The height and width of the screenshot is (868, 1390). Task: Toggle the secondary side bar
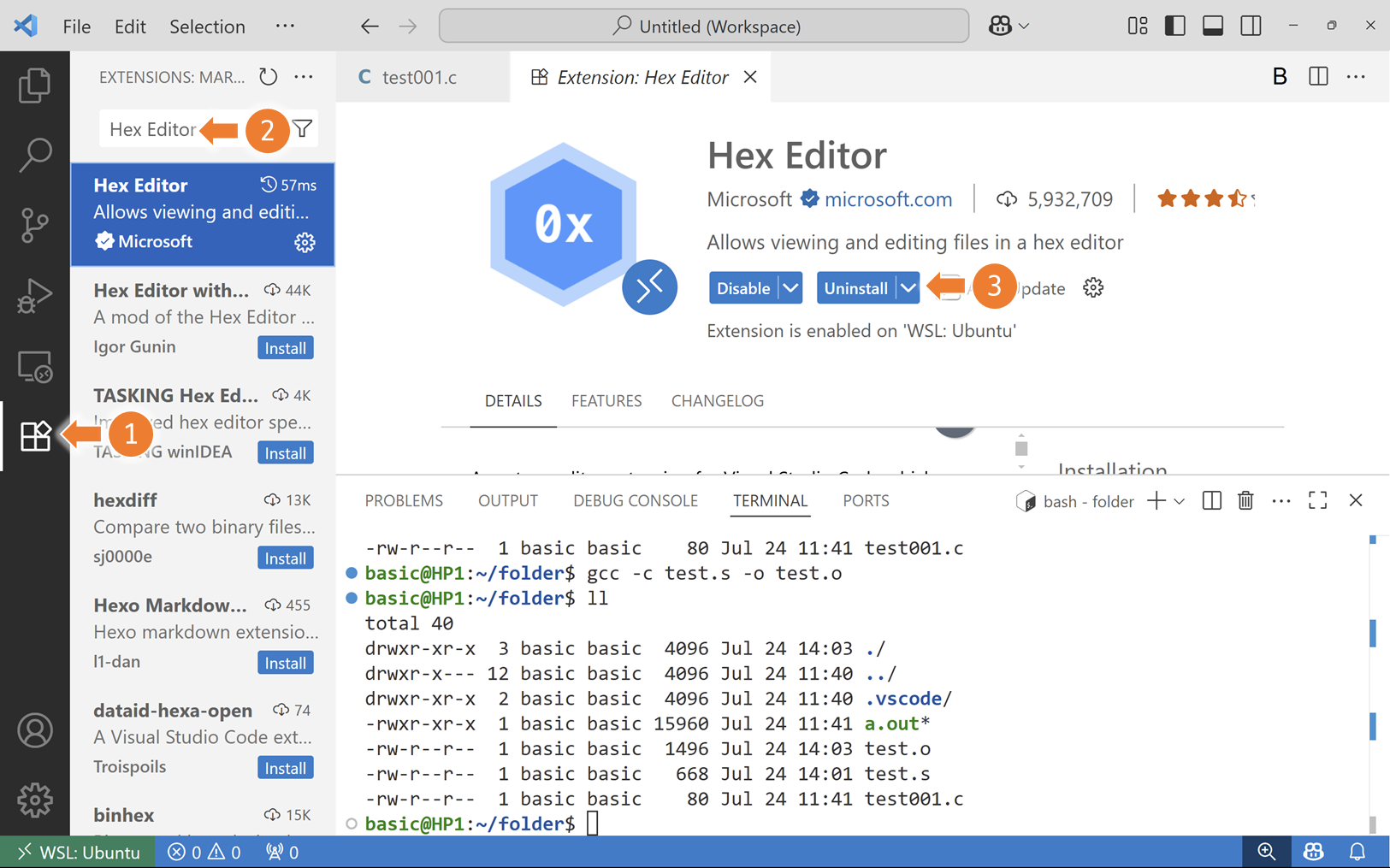tap(1251, 27)
